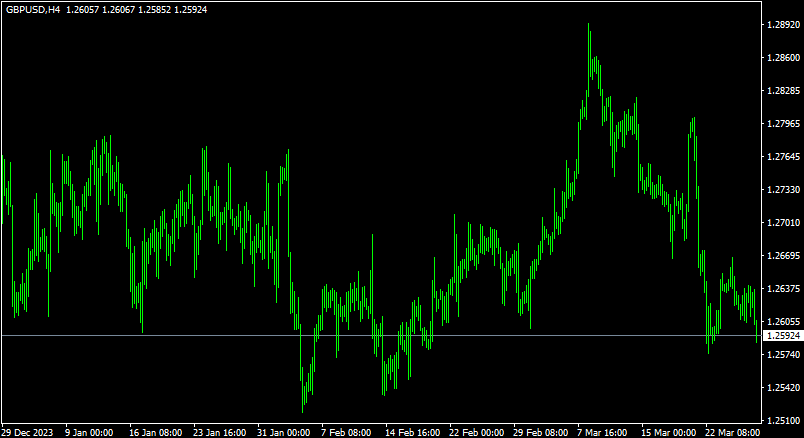Select the 16 Jan 08:00 time label
This screenshot has width=804, height=438.
155,432
